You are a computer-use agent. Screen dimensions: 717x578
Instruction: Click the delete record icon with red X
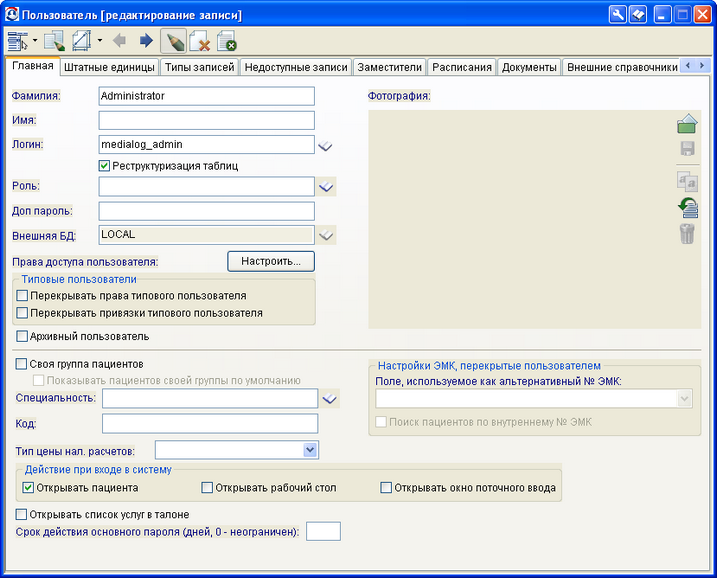[200, 41]
